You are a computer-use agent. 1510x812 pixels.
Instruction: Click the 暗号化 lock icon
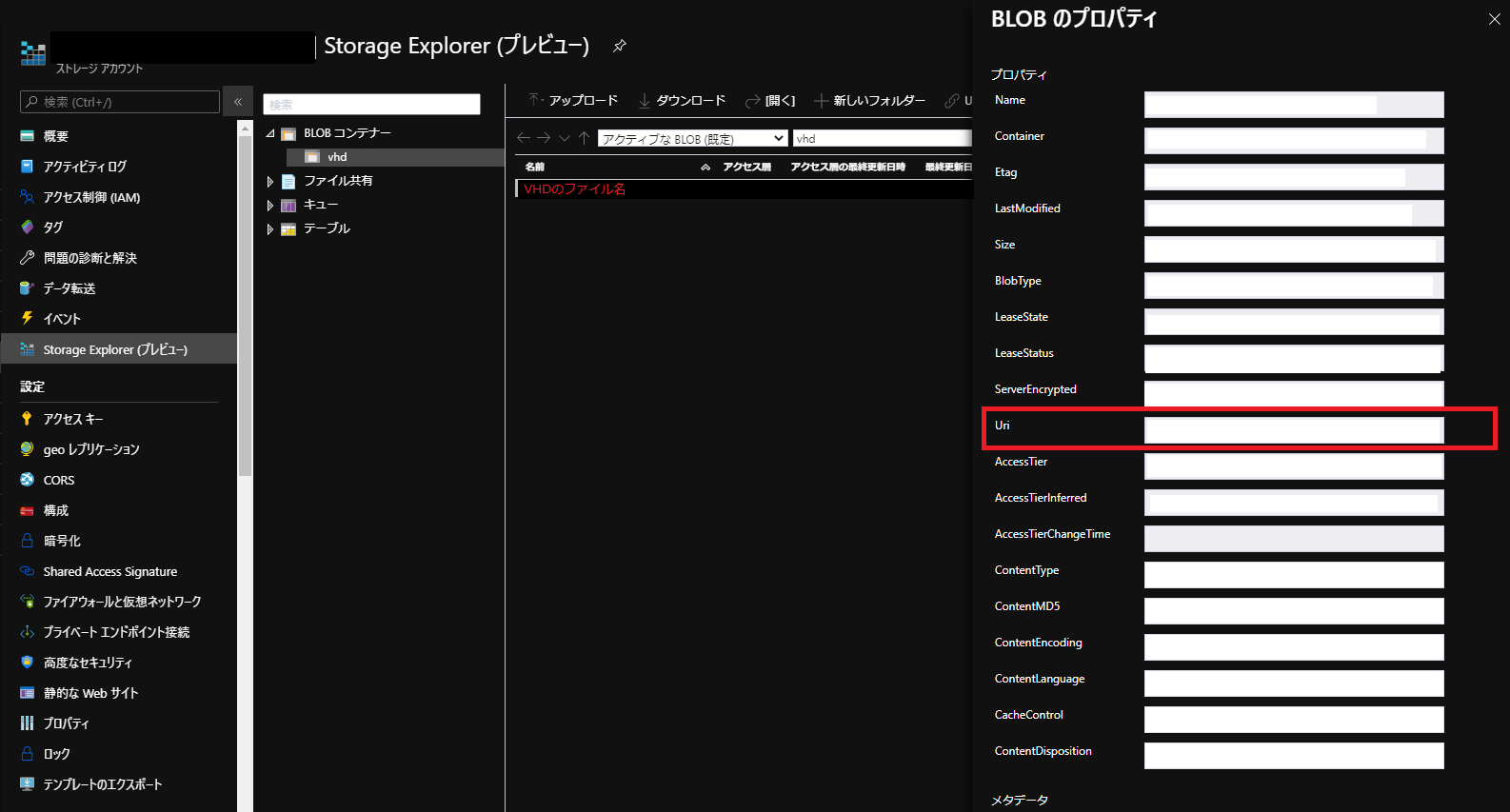pyautogui.click(x=27, y=541)
